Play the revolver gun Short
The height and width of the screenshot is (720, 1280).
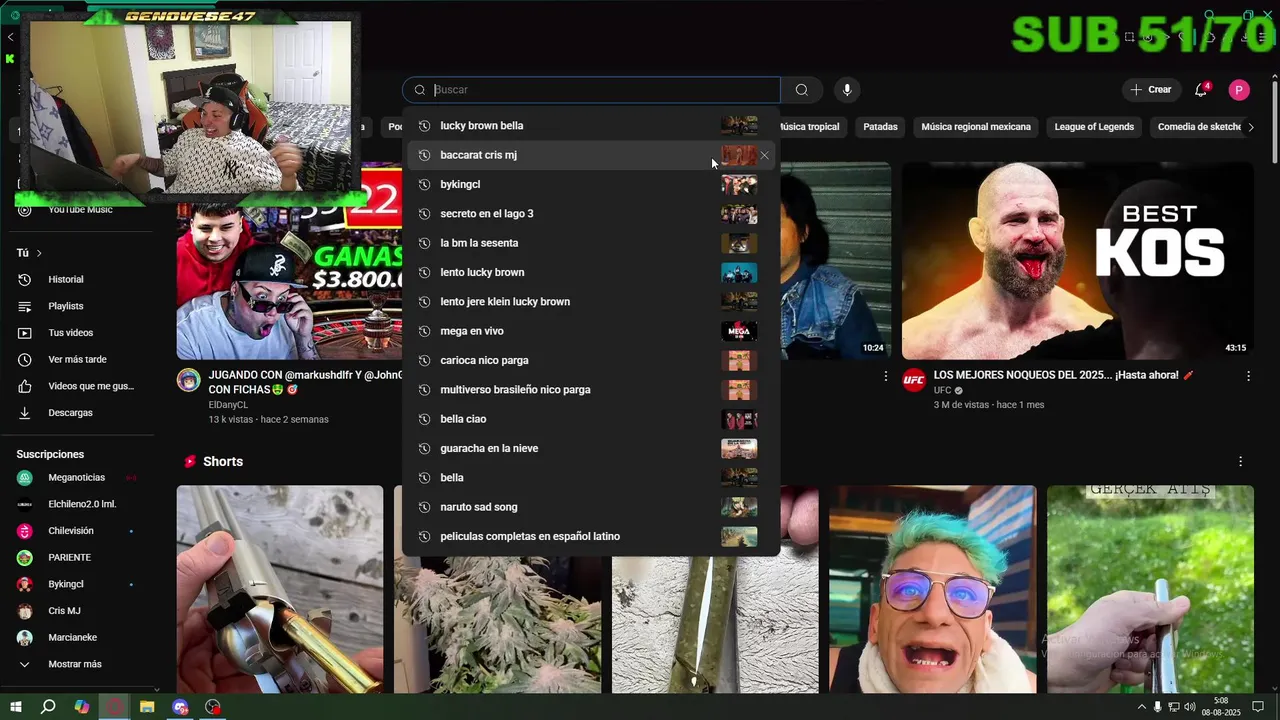[280, 589]
